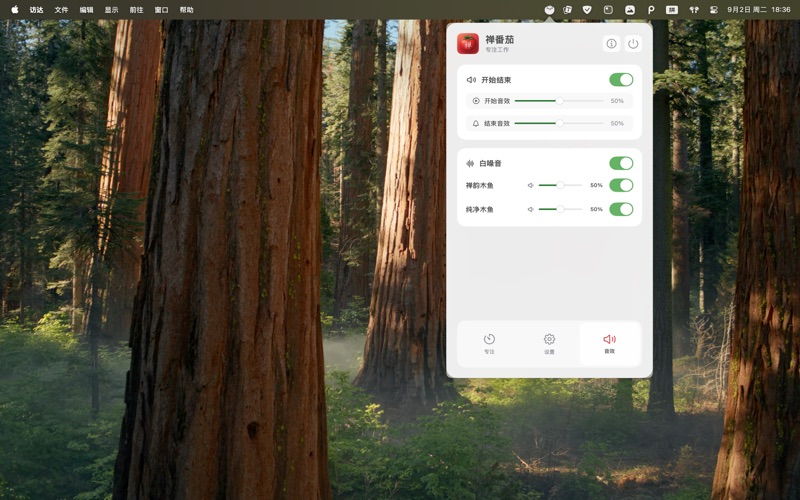Viewport: 800px width, 500px height.
Task: Click the stacked-cards T icon in menu bar
Action: 567,9
